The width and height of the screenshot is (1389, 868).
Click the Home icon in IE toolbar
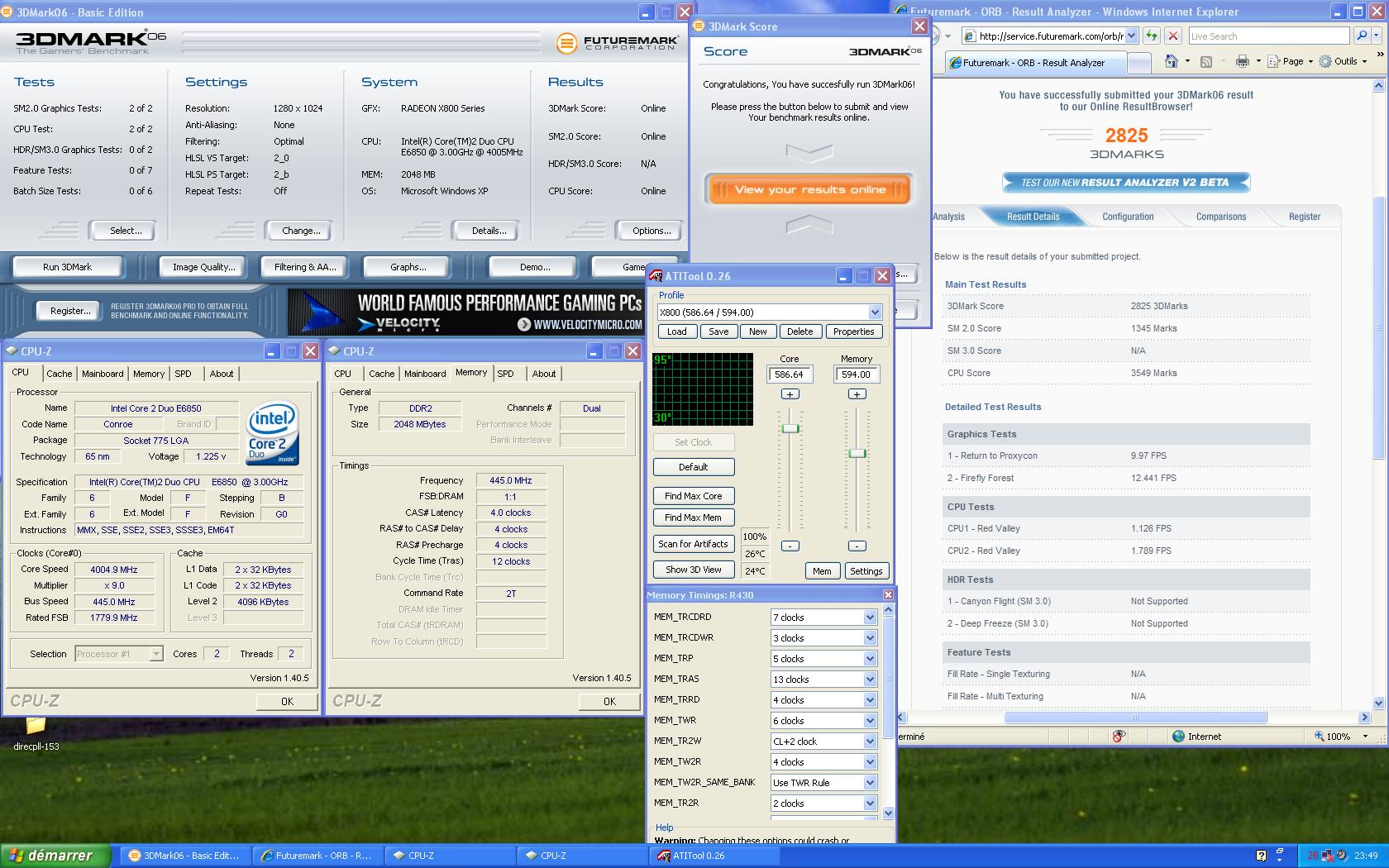[1171, 61]
